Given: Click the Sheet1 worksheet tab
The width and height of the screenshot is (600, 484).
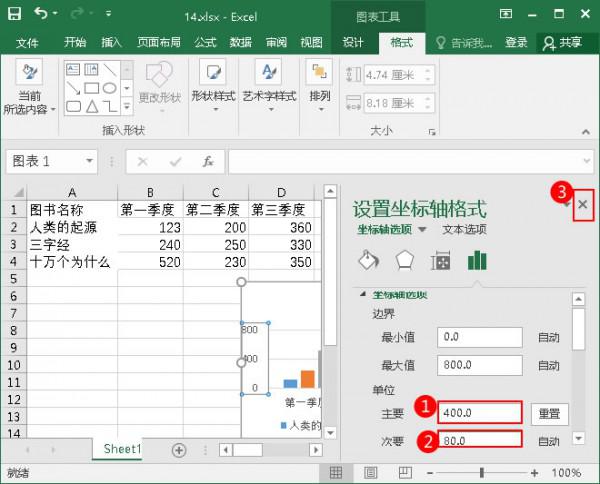Looking at the screenshot, I should tap(122, 448).
